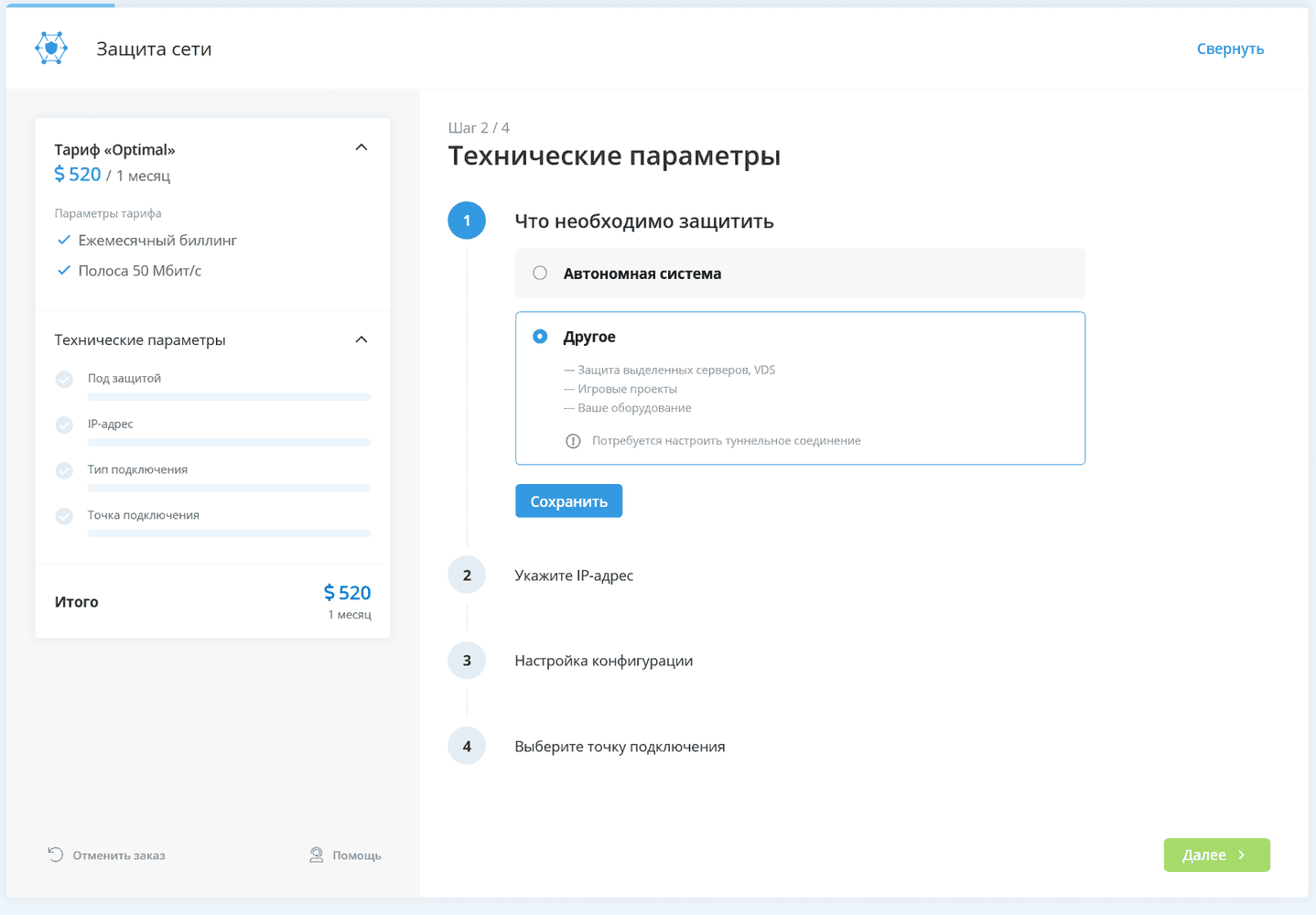Go to step 3 Настройка конфигурации
Screen dimensions: 1316x915
click(603, 661)
